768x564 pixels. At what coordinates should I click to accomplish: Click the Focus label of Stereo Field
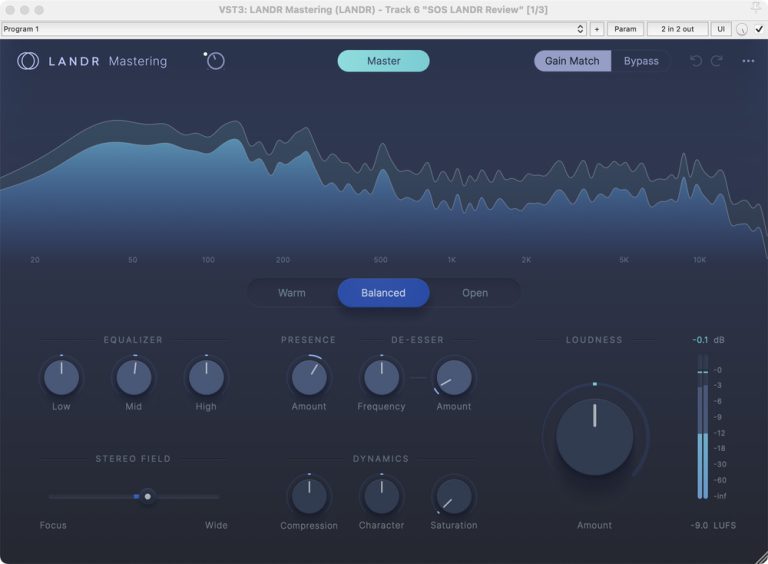tap(53, 525)
